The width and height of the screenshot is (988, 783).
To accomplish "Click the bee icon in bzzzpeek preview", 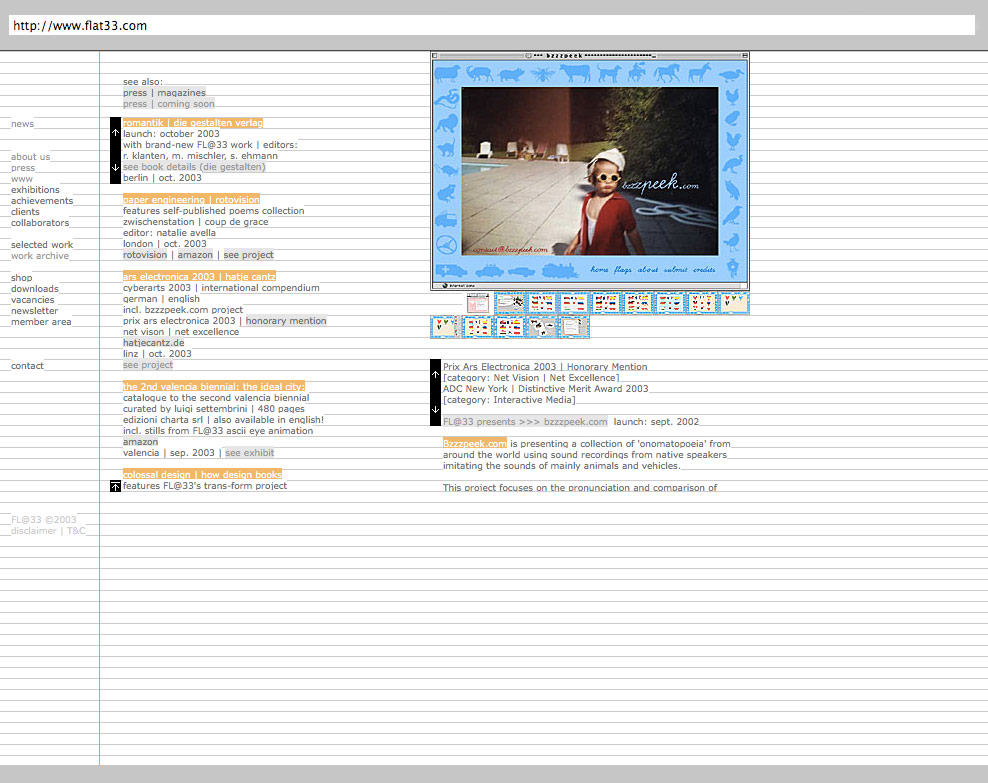I will pyautogui.click(x=542, y=74).
